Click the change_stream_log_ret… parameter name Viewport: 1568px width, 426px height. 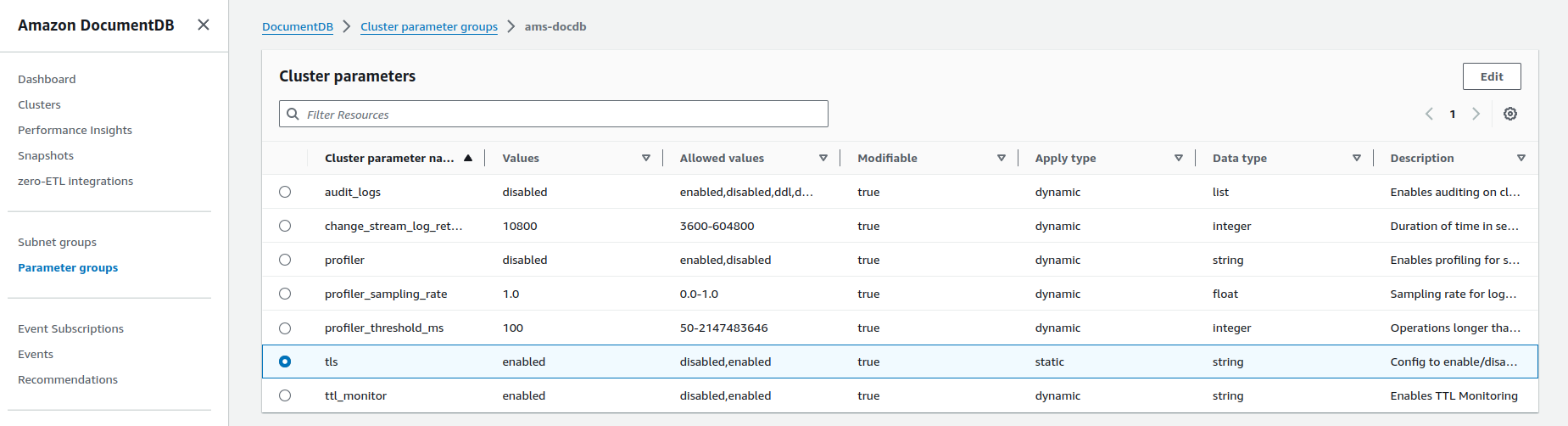pyautogui.click(x=393, y=226)
